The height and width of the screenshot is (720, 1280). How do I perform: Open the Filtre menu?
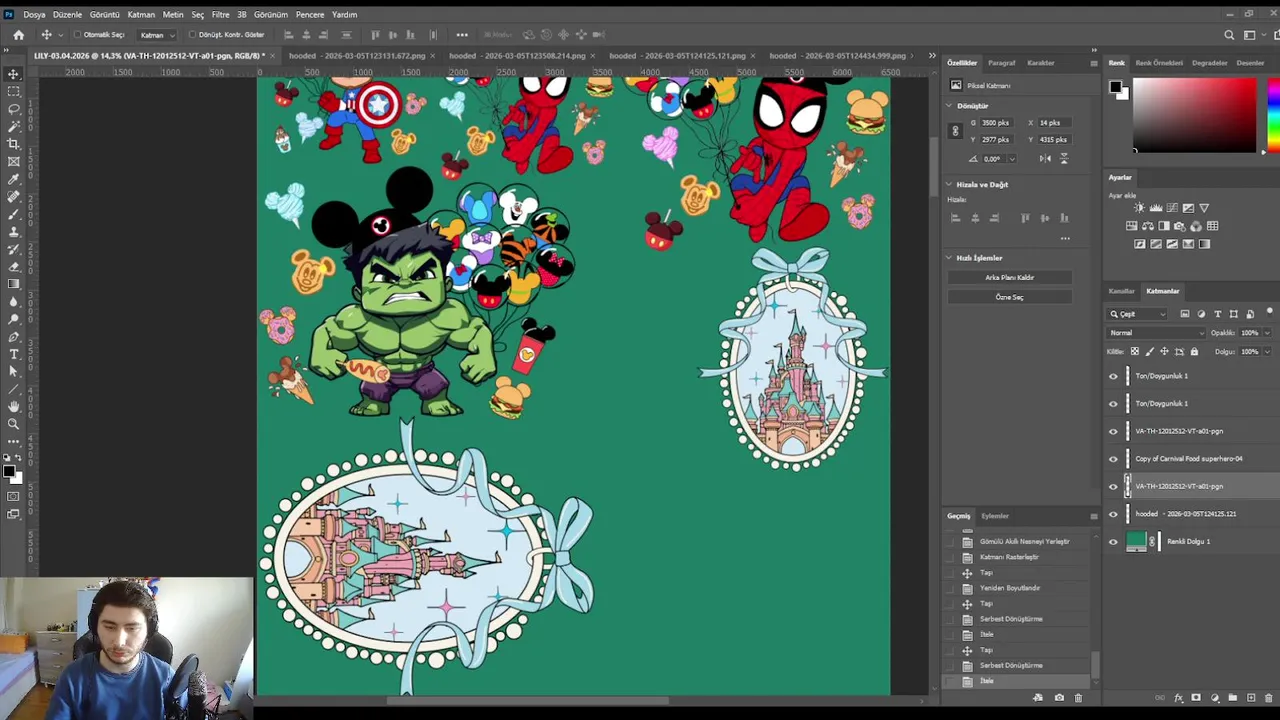(x=220, y=15)
